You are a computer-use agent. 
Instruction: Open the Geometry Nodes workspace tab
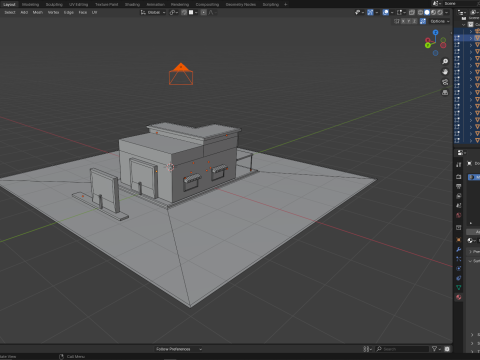[241, 4]
